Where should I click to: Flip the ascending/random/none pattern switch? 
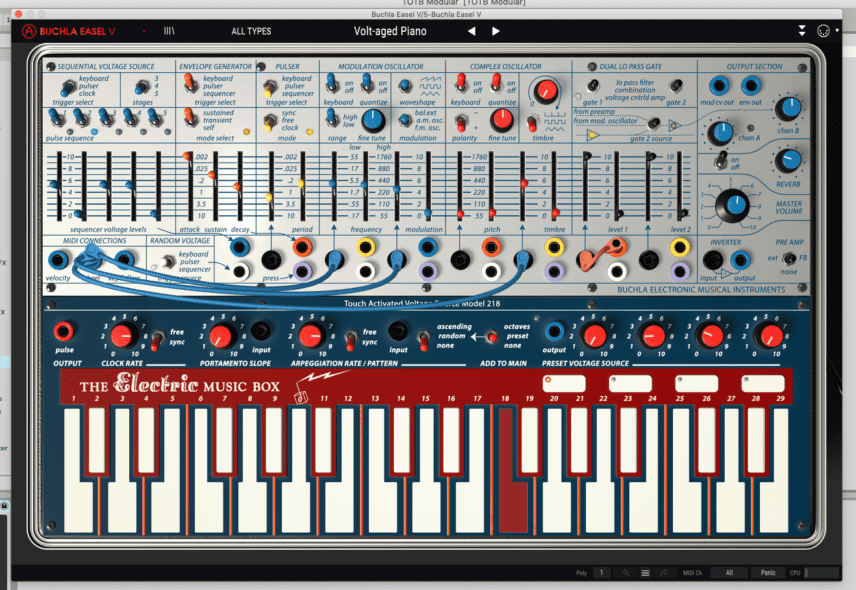424,338
